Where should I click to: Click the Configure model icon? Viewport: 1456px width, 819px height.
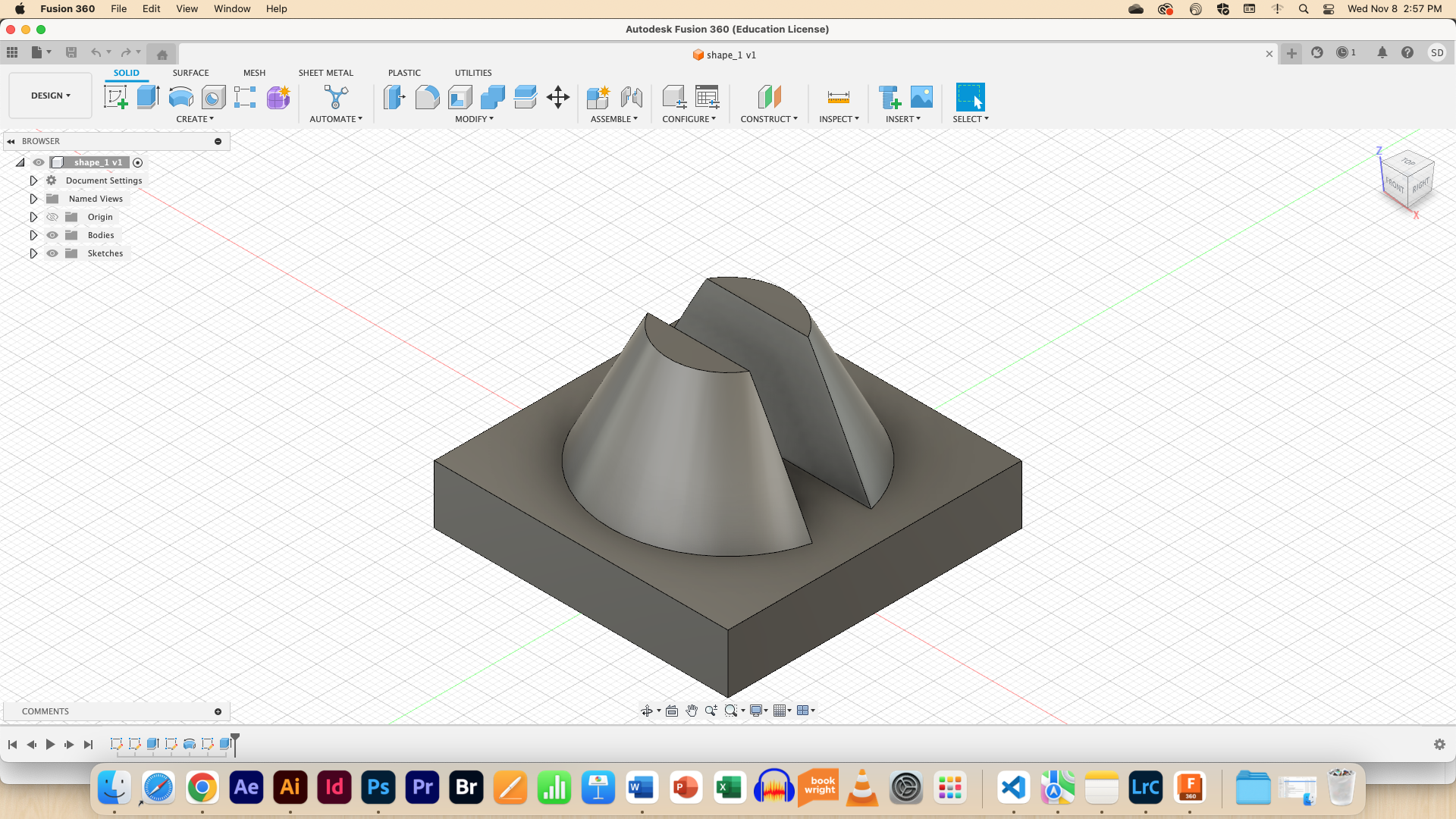click(674, 97)
